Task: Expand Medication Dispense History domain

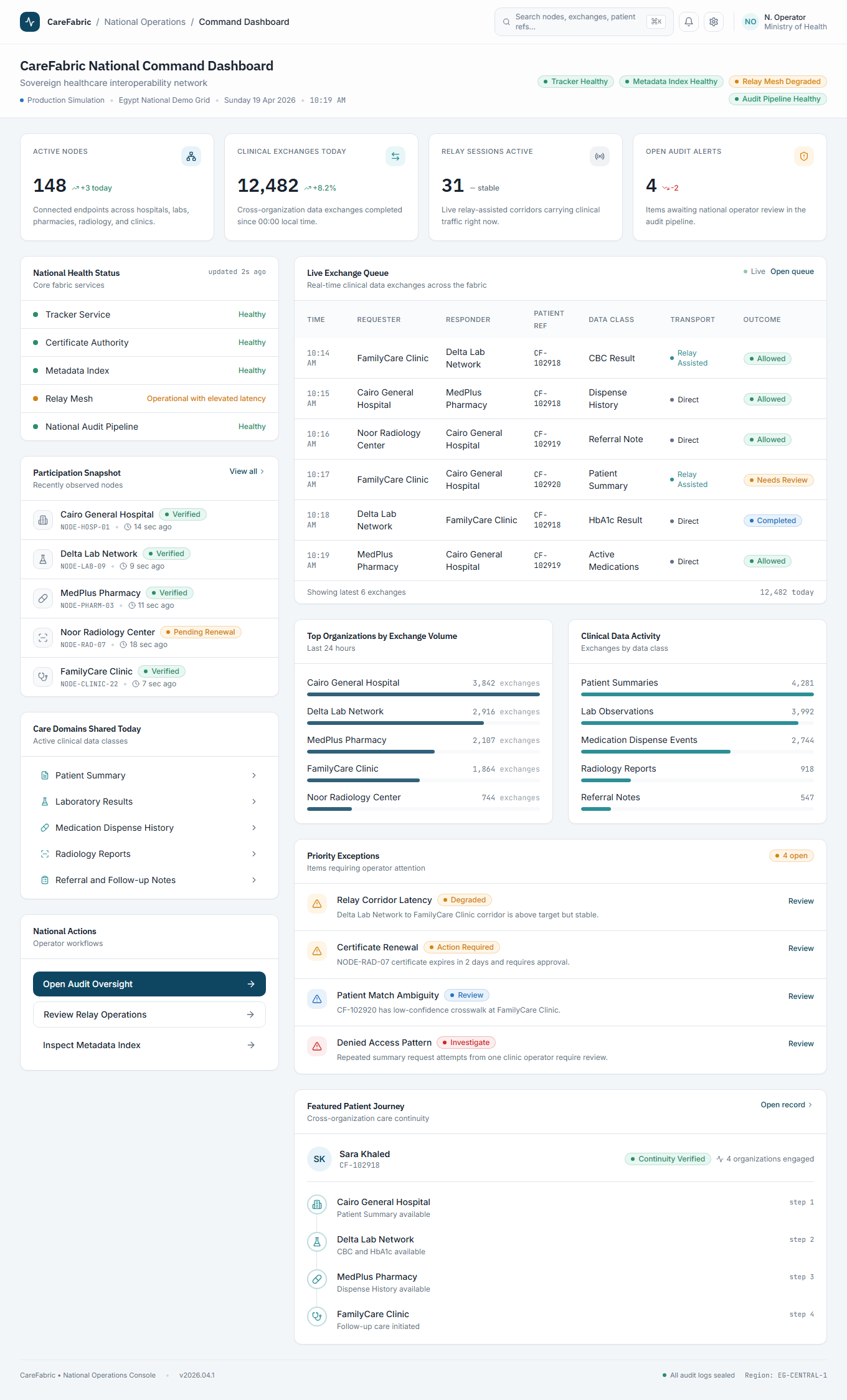Action: click(x=149, y=828)
